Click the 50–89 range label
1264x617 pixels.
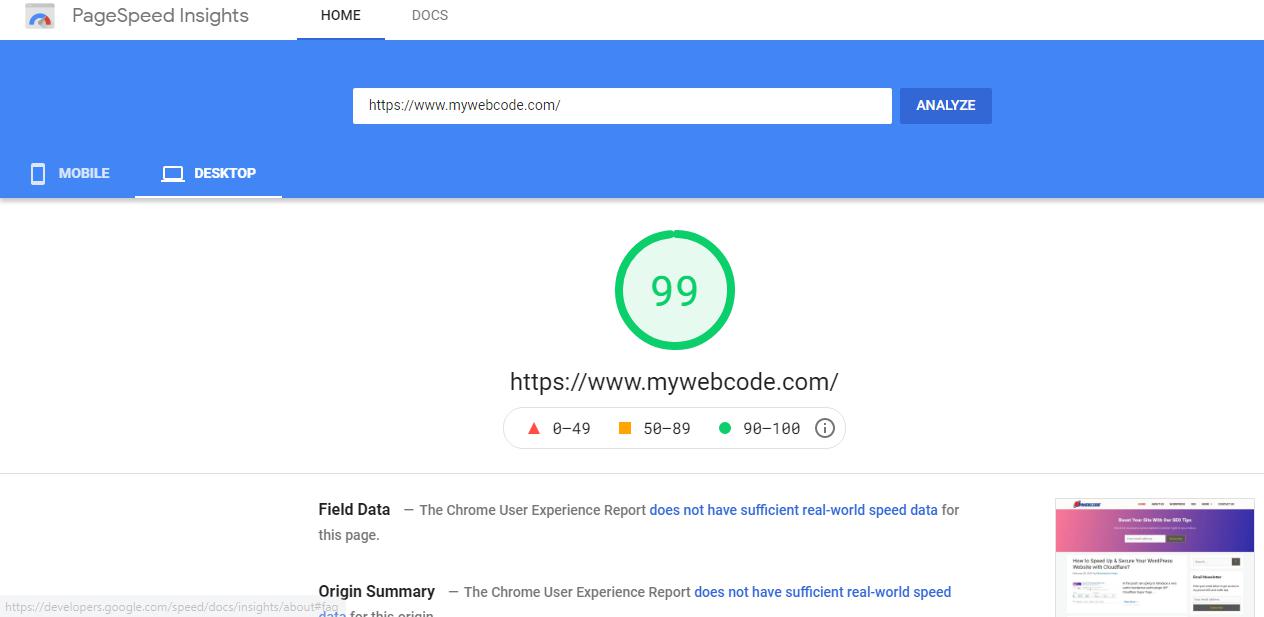coord(667,429)
